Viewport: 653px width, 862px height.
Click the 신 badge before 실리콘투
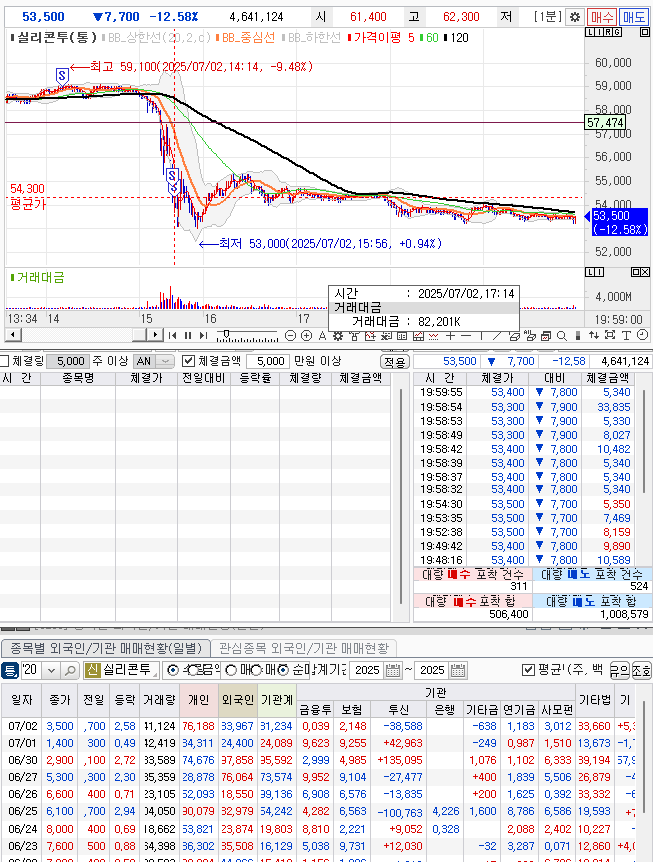coord(92,670)
